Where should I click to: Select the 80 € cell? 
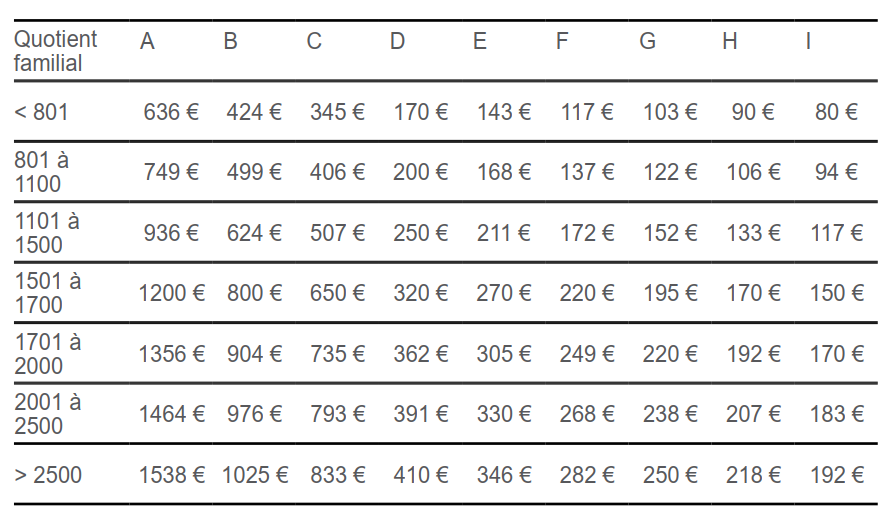coord(837,112)
